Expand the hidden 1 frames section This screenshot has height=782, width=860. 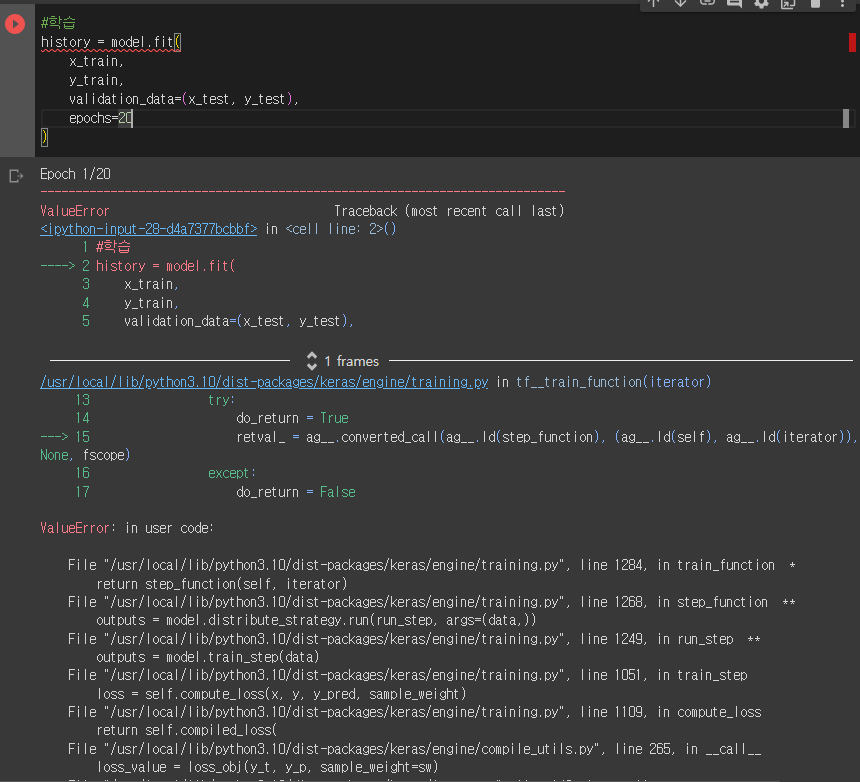[342, 361]
